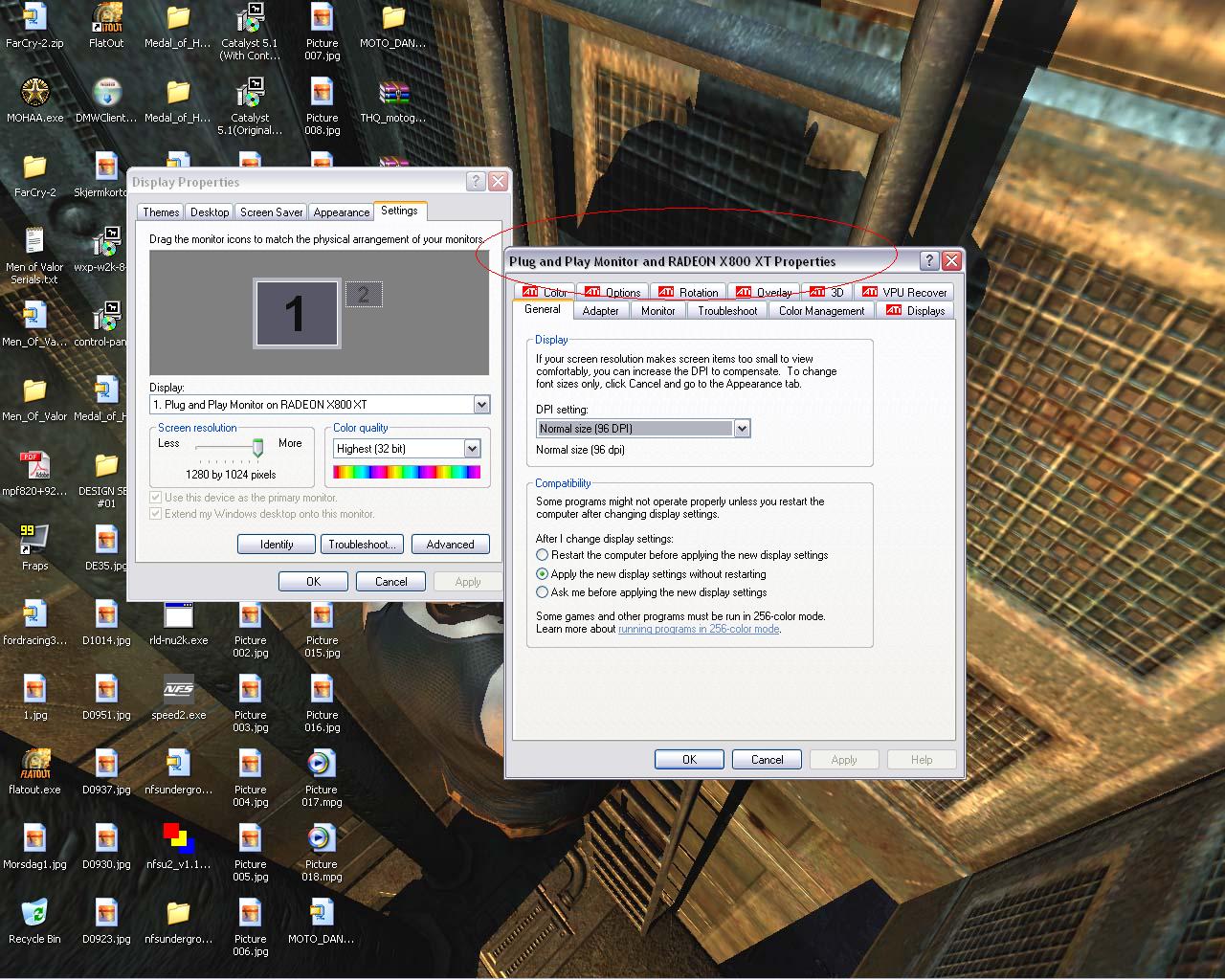Open the ATI VPU Recover tab
This screenshot has width=1225, height=980.
[904, 293]
